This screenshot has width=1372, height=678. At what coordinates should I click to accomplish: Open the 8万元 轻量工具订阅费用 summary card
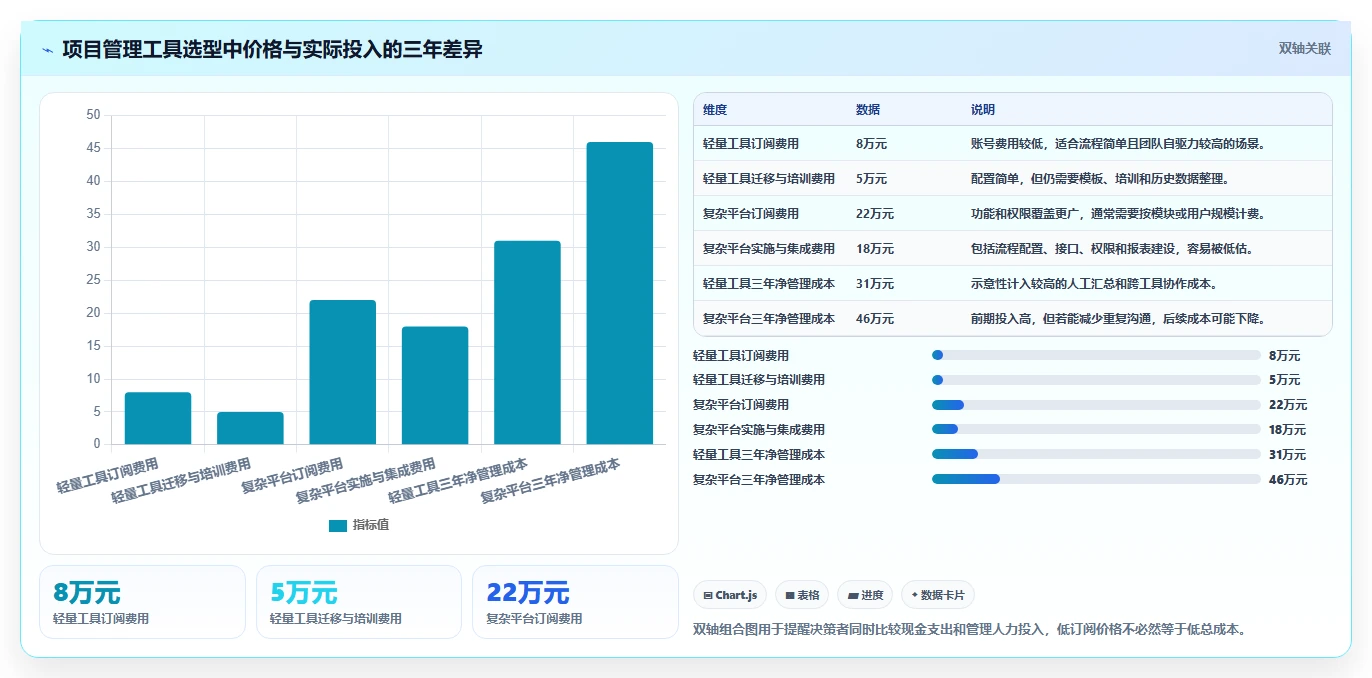(142, 602)
